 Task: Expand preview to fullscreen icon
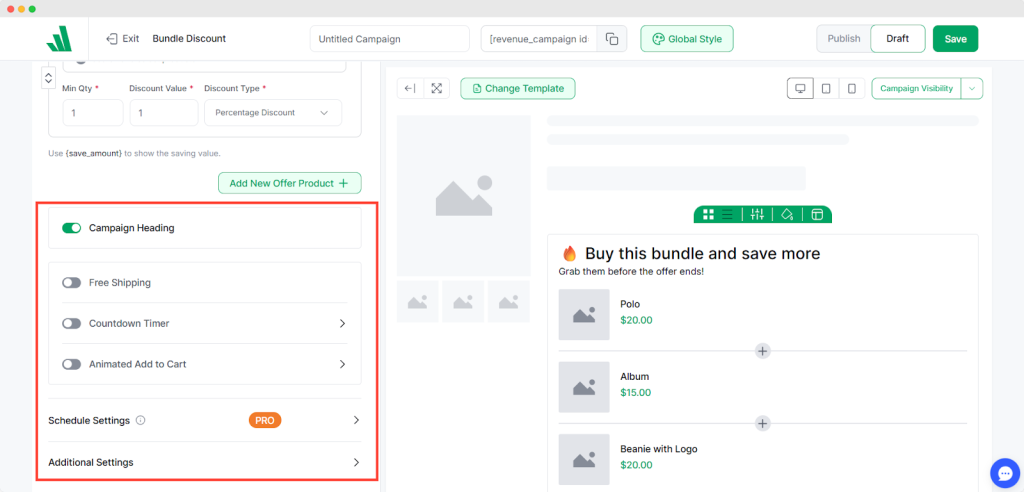click(x=437, y=88)
